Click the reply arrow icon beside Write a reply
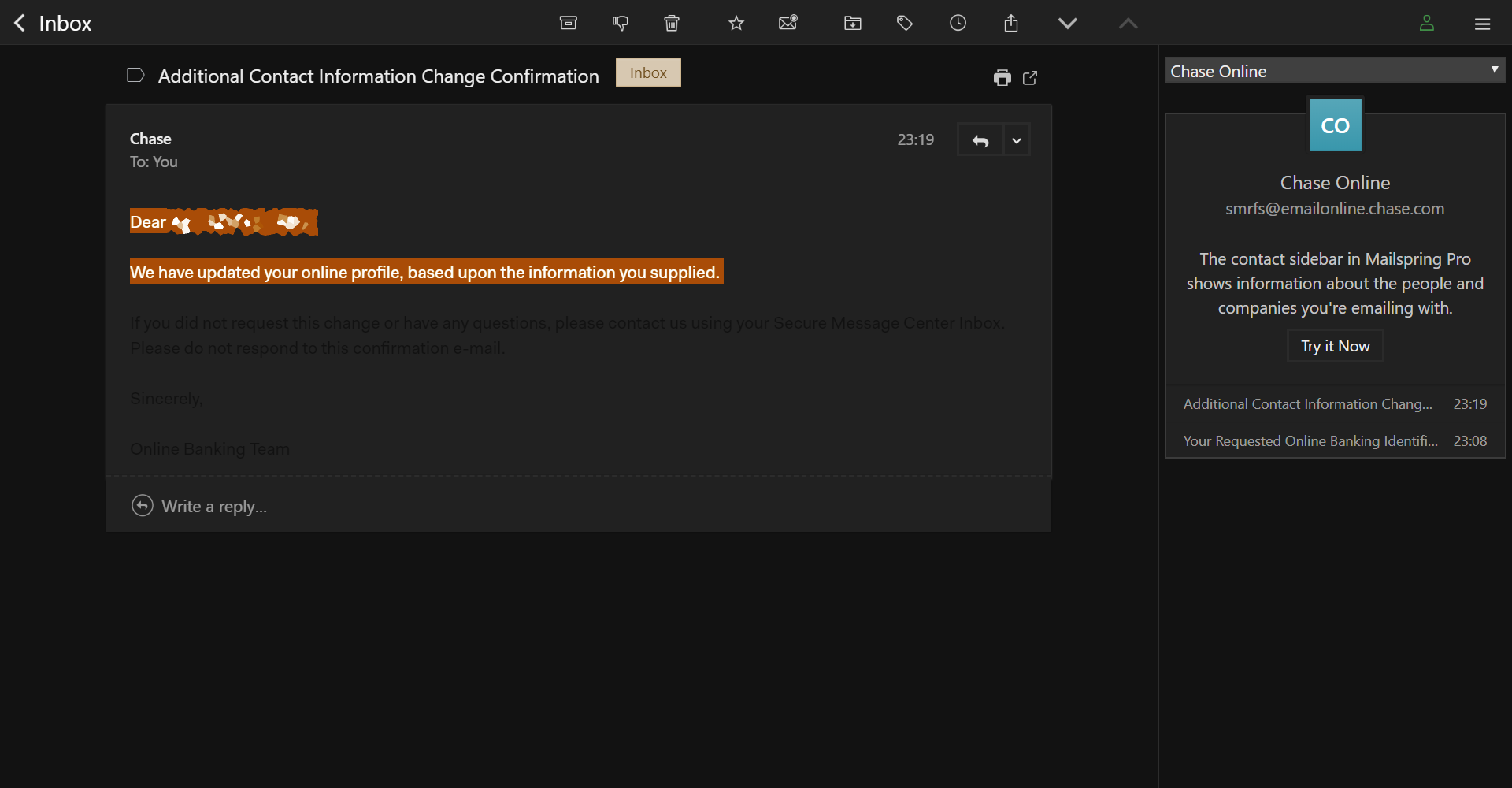1512x788 pixels. (x=143, y=505)
